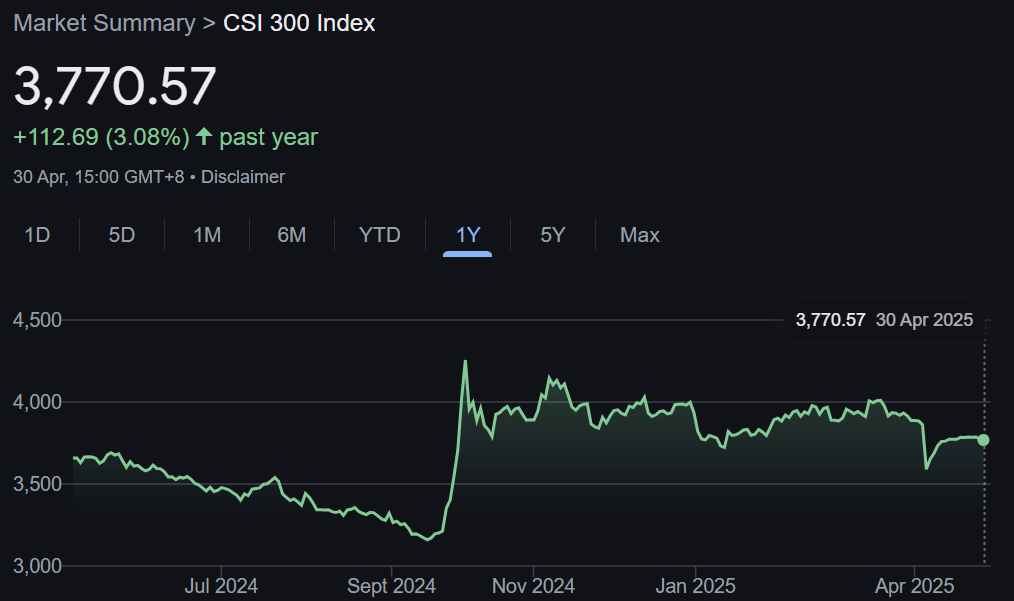
Task: Click the 3,770.57 price tooltip label
Action: pos(831,319)
